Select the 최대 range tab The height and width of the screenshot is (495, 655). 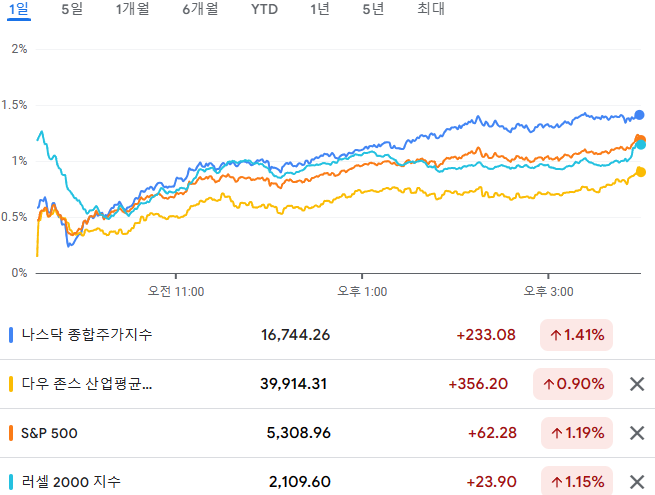click(431, 9)
